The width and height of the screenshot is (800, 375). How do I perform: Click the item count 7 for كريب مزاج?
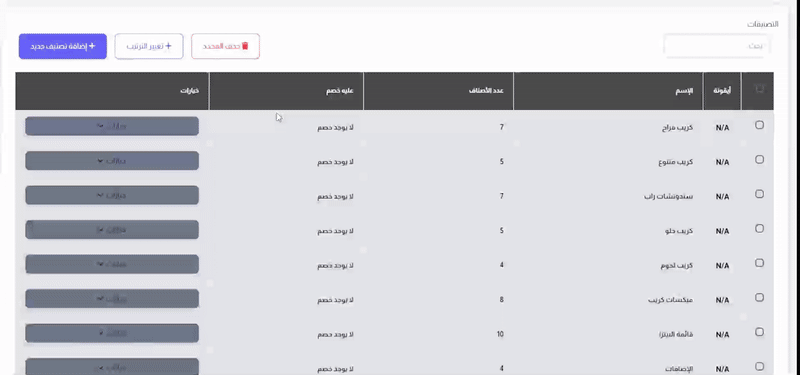(x=502, y=127)
